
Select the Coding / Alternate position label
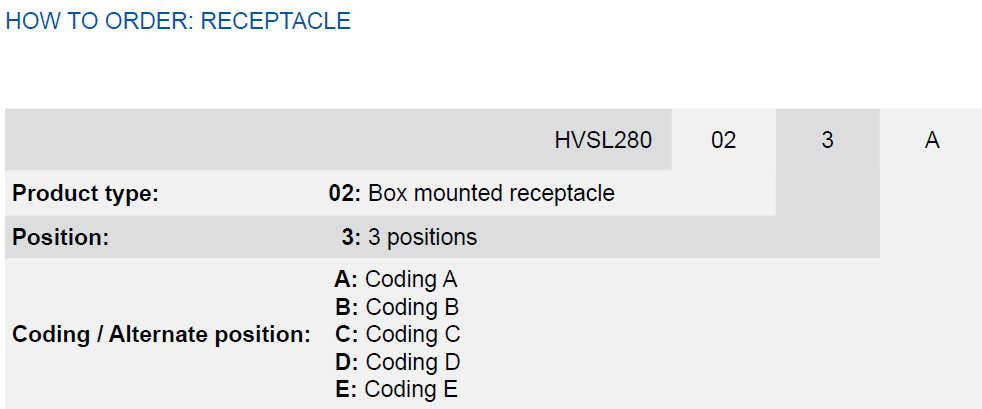[162, 334]
